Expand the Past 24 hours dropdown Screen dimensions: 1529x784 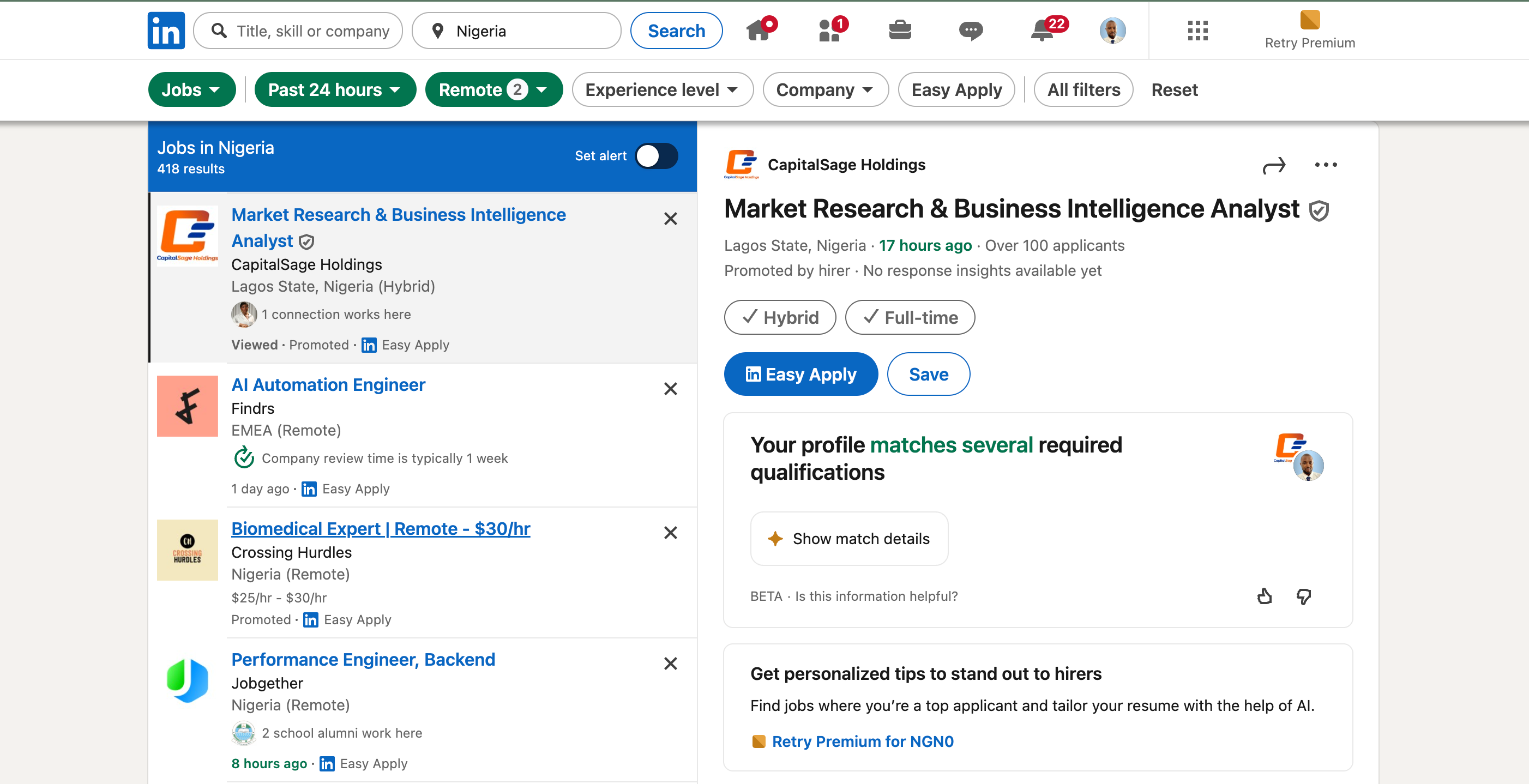click(x=335, y=89)
